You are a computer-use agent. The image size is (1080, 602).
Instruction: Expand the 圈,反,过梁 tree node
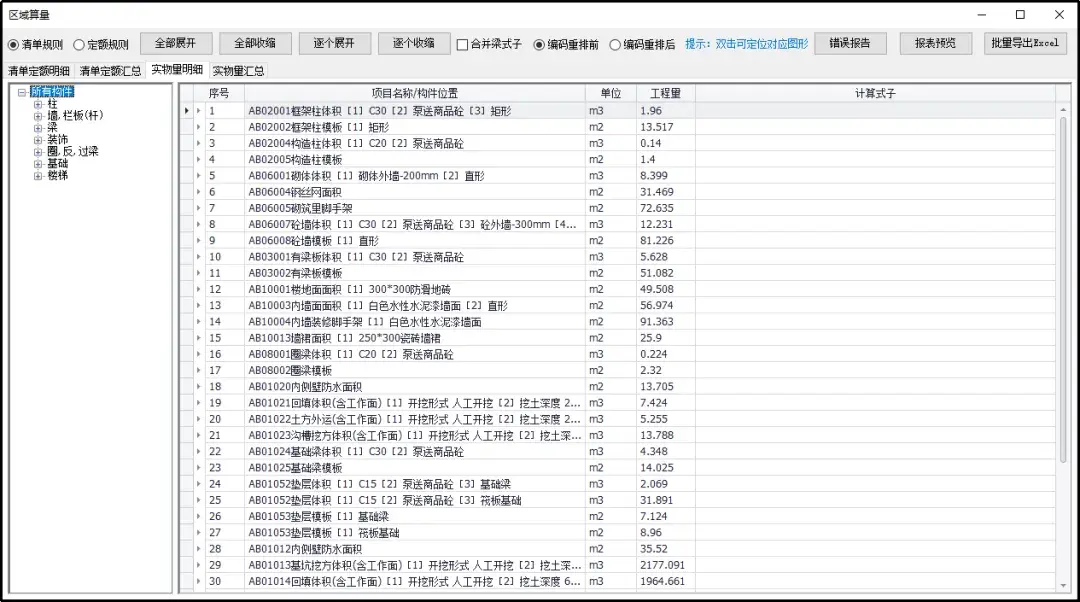38,152
